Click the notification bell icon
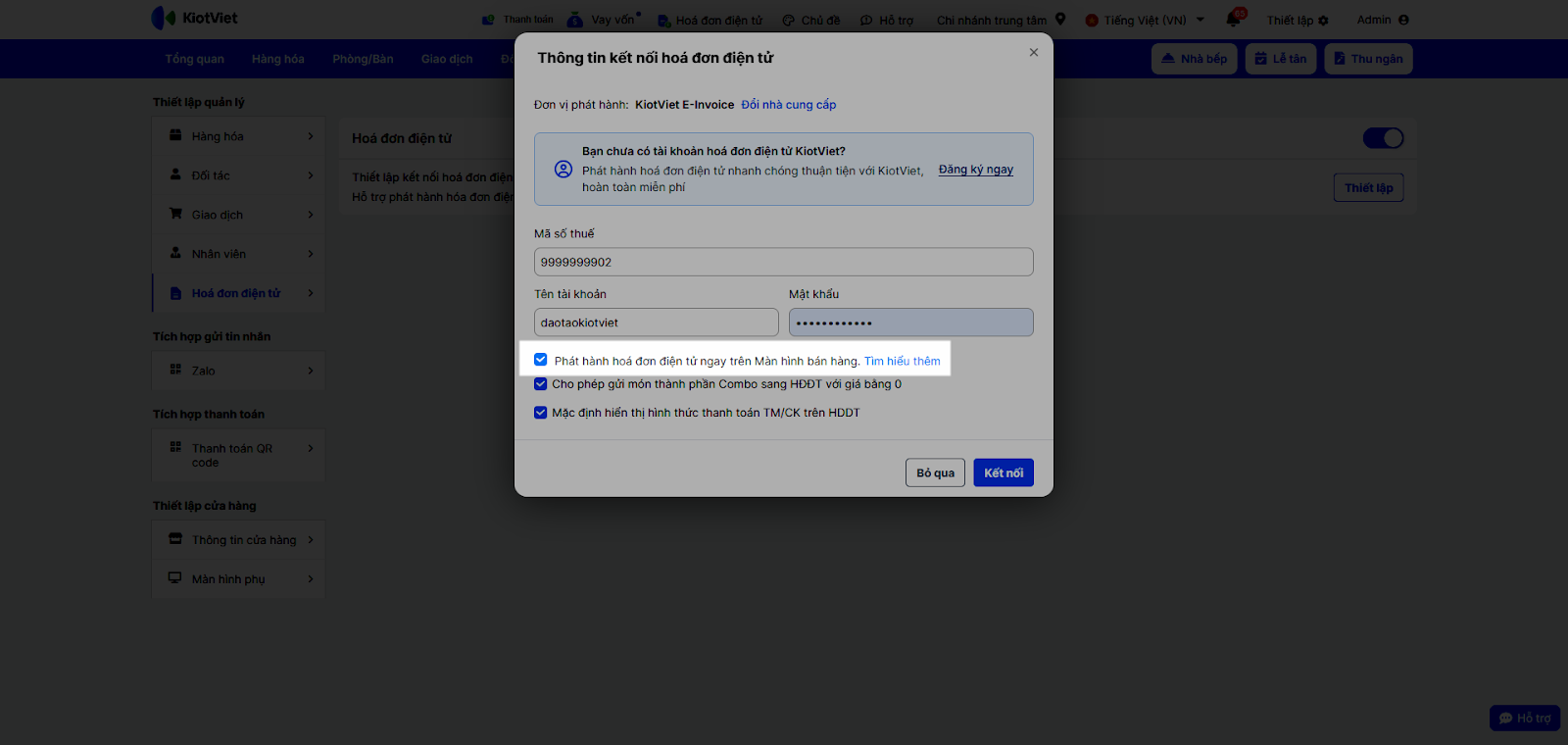Screen dimensions: 1568x745 [x=1233, y=20]
